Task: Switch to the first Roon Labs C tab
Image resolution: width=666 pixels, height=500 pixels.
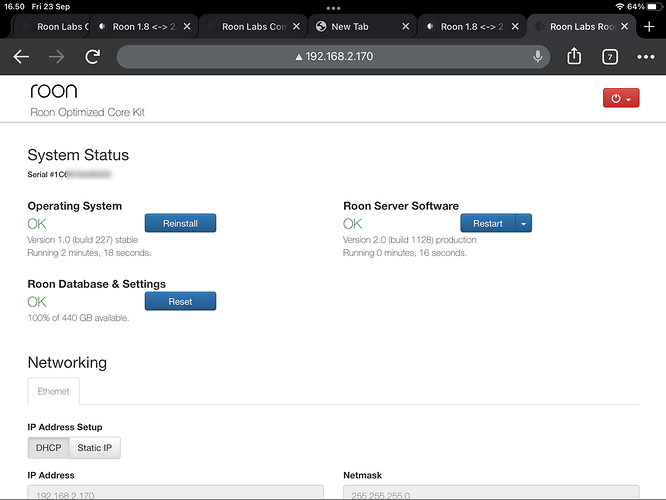Action: pyautogui.click(x=51, y=27)
